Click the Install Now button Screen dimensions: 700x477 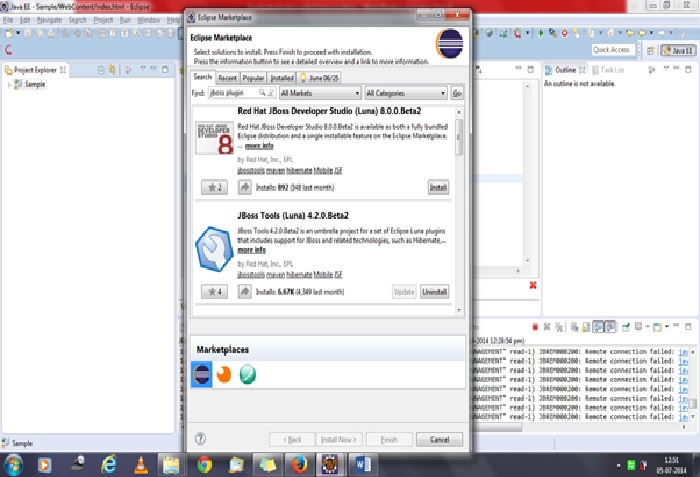pos(339,439)
